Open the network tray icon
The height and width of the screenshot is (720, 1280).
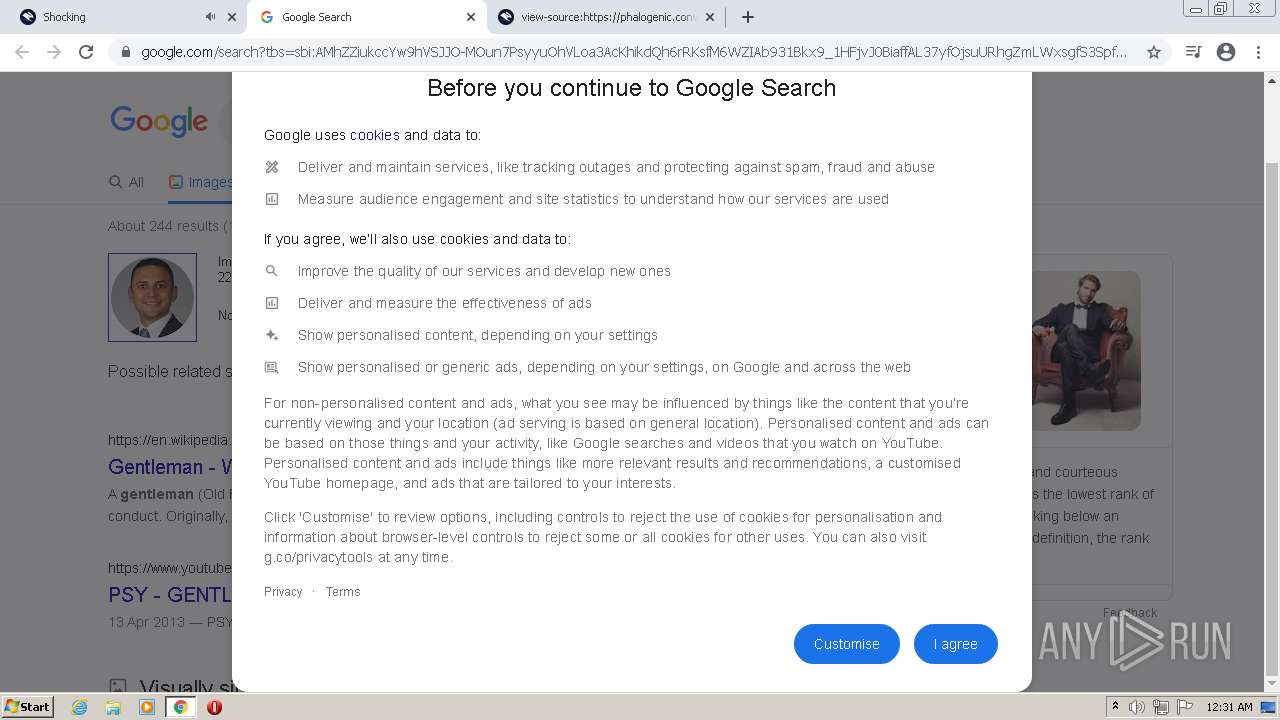(1161, 707)
